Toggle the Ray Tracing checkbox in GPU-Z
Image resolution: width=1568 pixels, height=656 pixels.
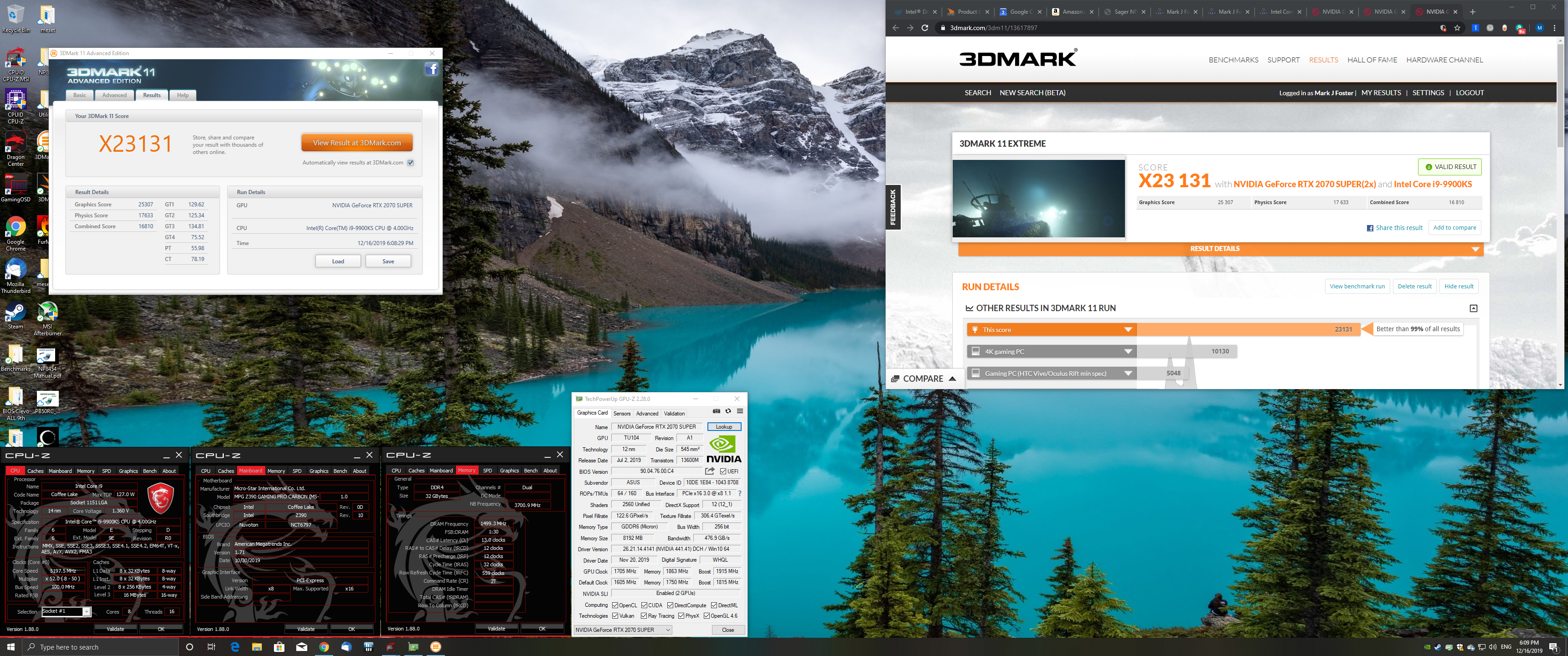pyautogui.click(x=645, y=616)
